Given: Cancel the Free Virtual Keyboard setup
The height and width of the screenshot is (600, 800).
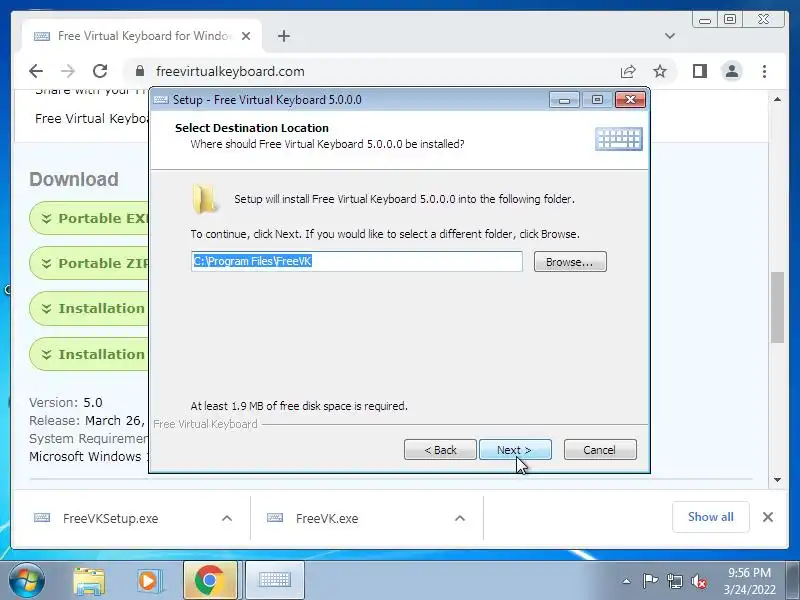Looking at the screenshot, I should (x=600, y=449).
